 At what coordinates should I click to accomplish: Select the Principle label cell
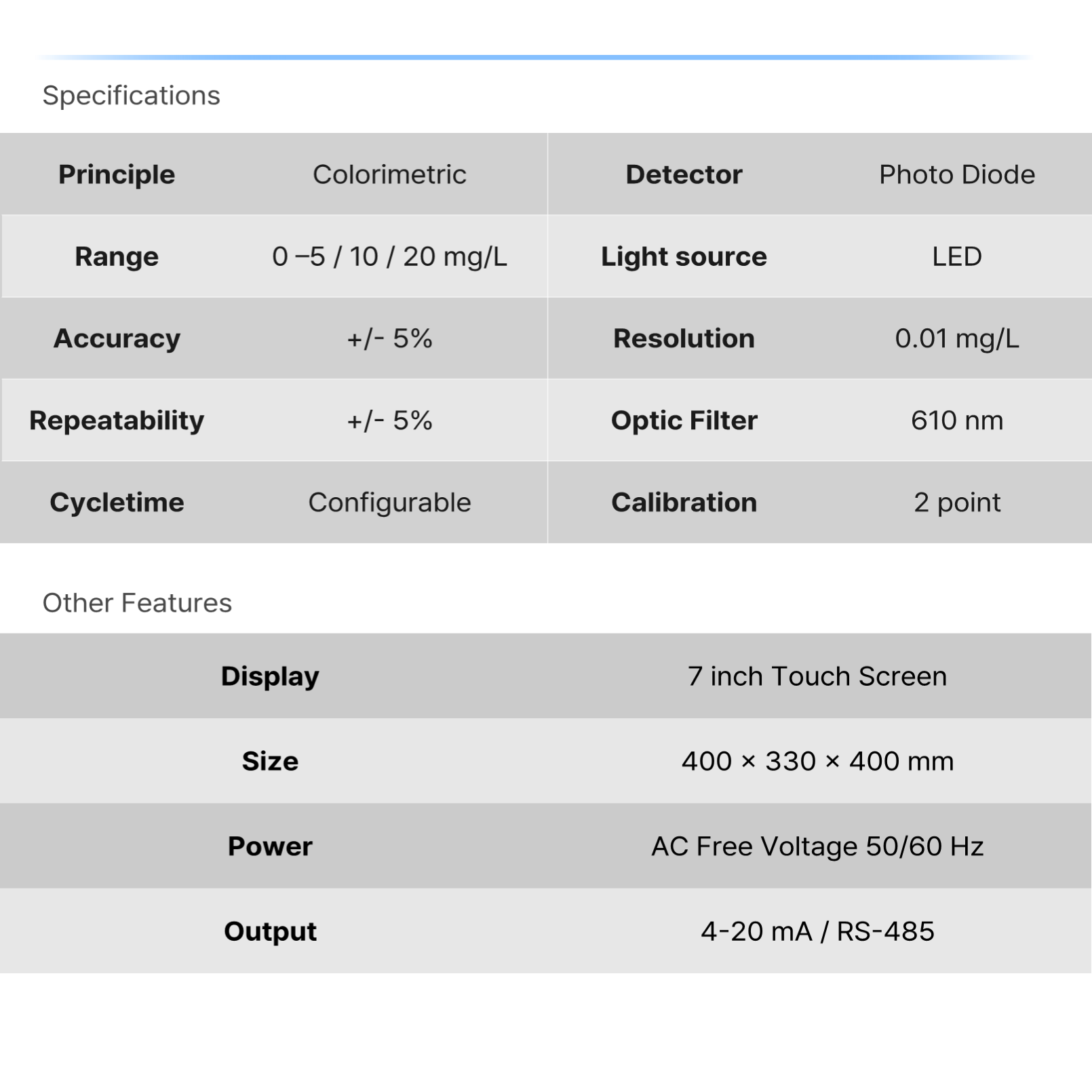pos(117,174)
